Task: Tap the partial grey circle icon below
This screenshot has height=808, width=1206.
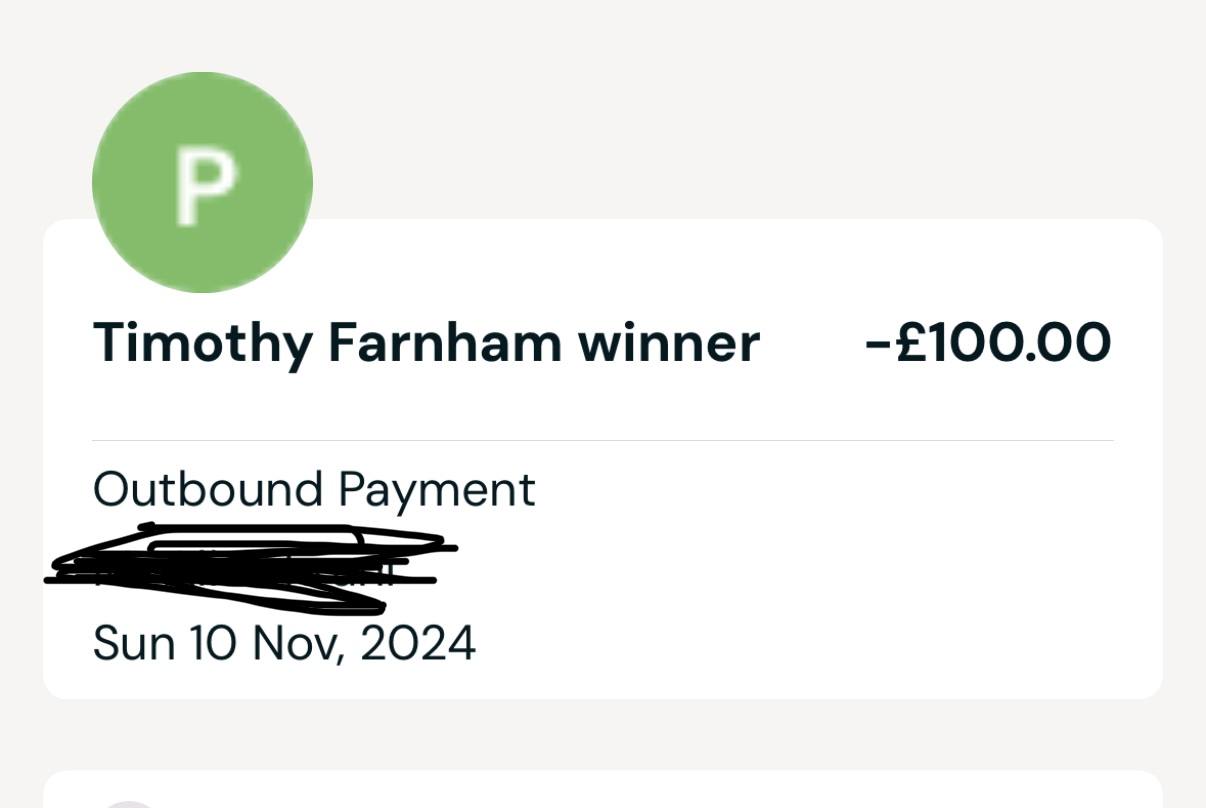Action: pos(131,804)
